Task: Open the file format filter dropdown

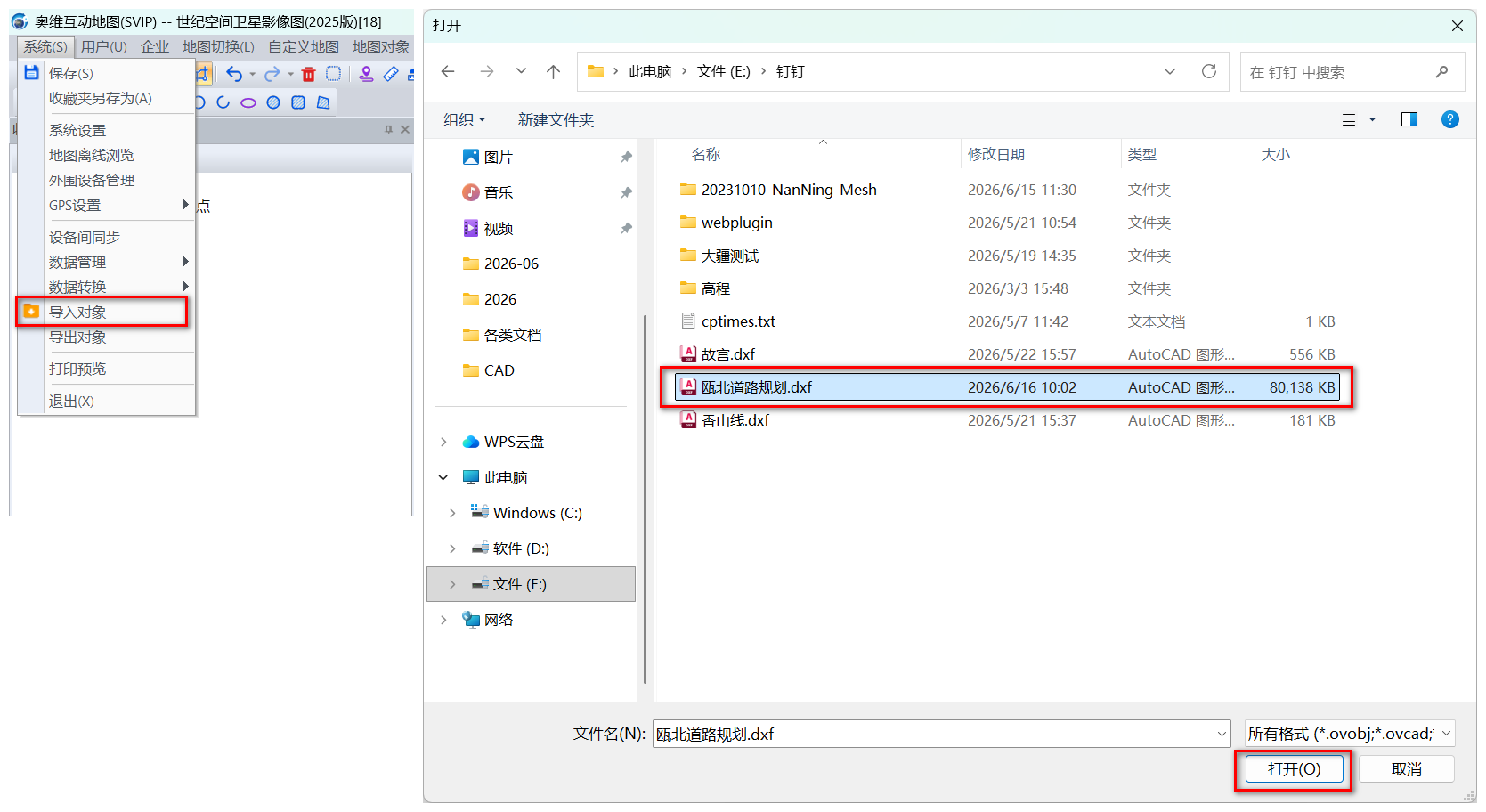Action: [x=1446, y=734]
